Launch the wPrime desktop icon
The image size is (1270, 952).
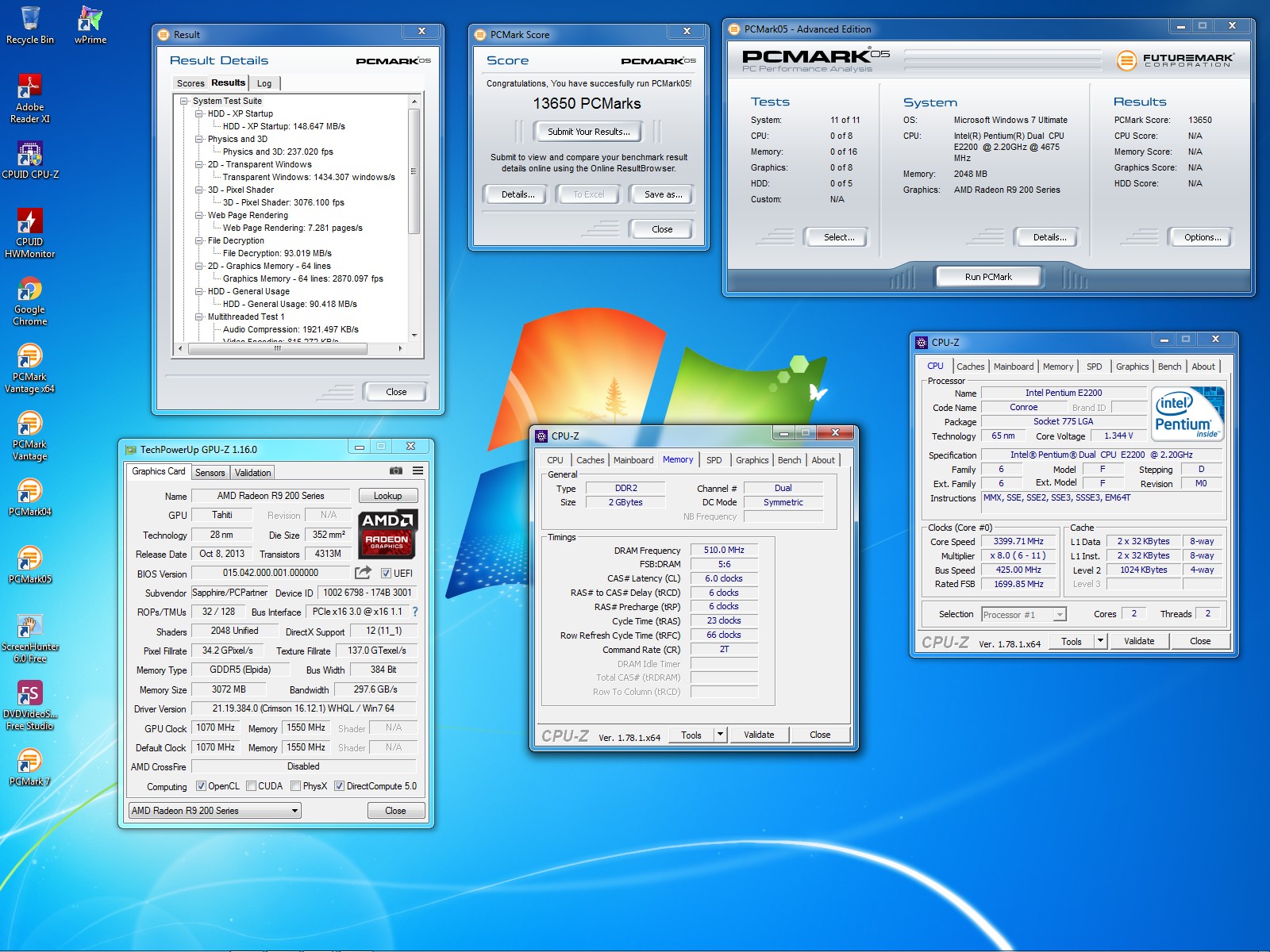pyautogui.click(x=90, y=25)
